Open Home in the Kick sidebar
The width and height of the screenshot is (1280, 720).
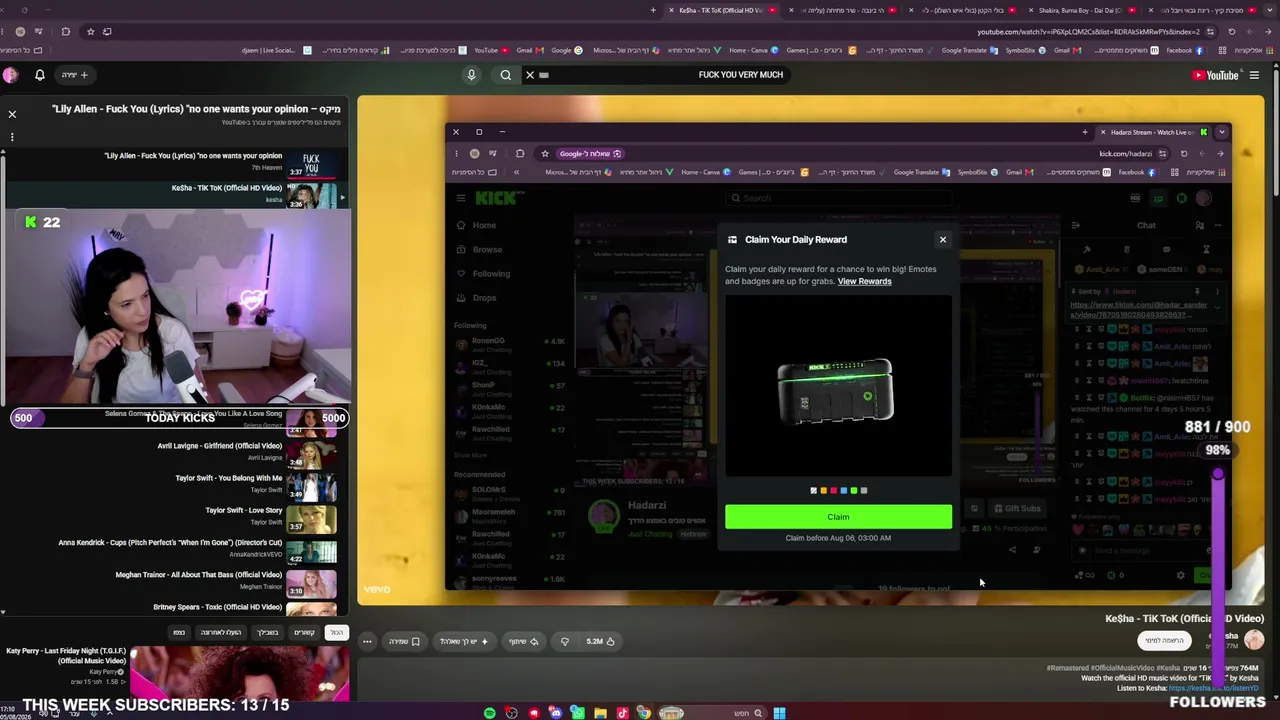coord(484,225)
